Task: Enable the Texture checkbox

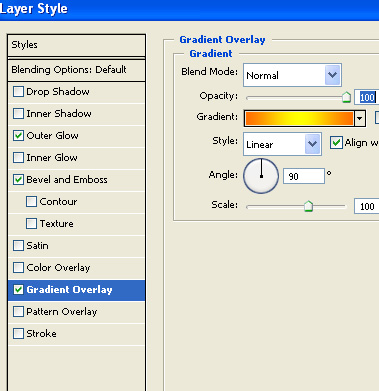Action: click(31, 224)
